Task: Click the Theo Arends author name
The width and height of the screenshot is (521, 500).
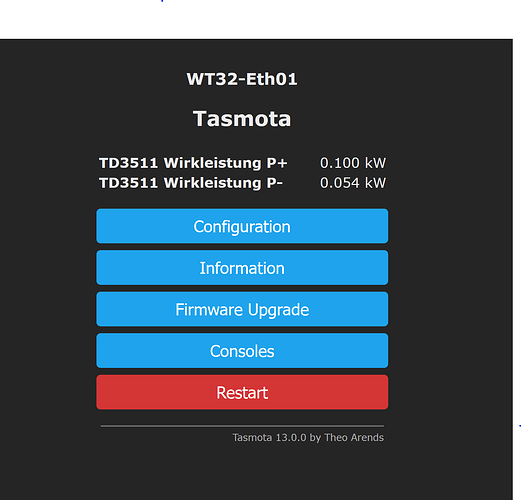Action: pos(354,437)
